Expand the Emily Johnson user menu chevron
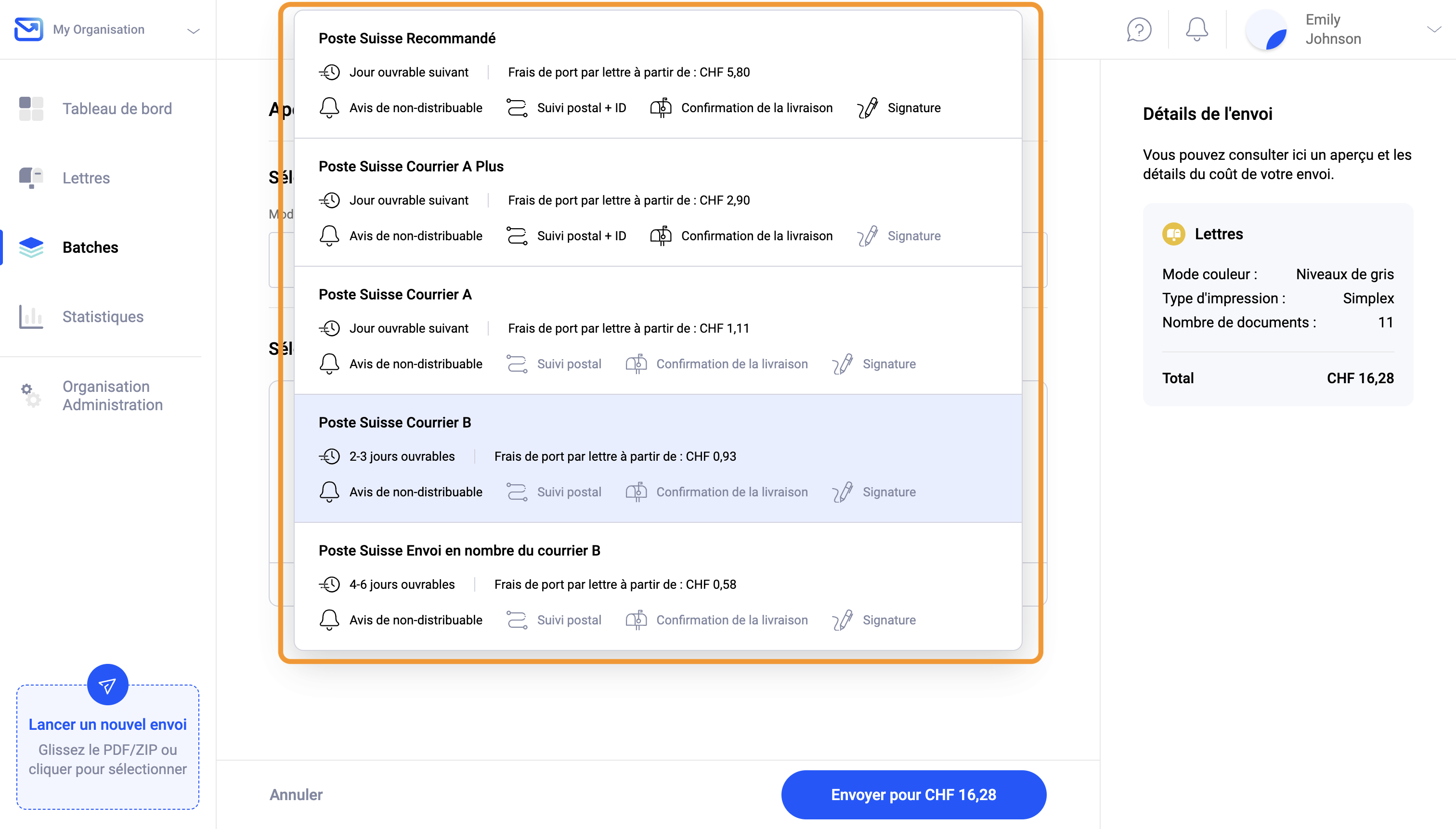Image resolution: width=1456 pixels, height=829 pixels. coord(1434,29)
